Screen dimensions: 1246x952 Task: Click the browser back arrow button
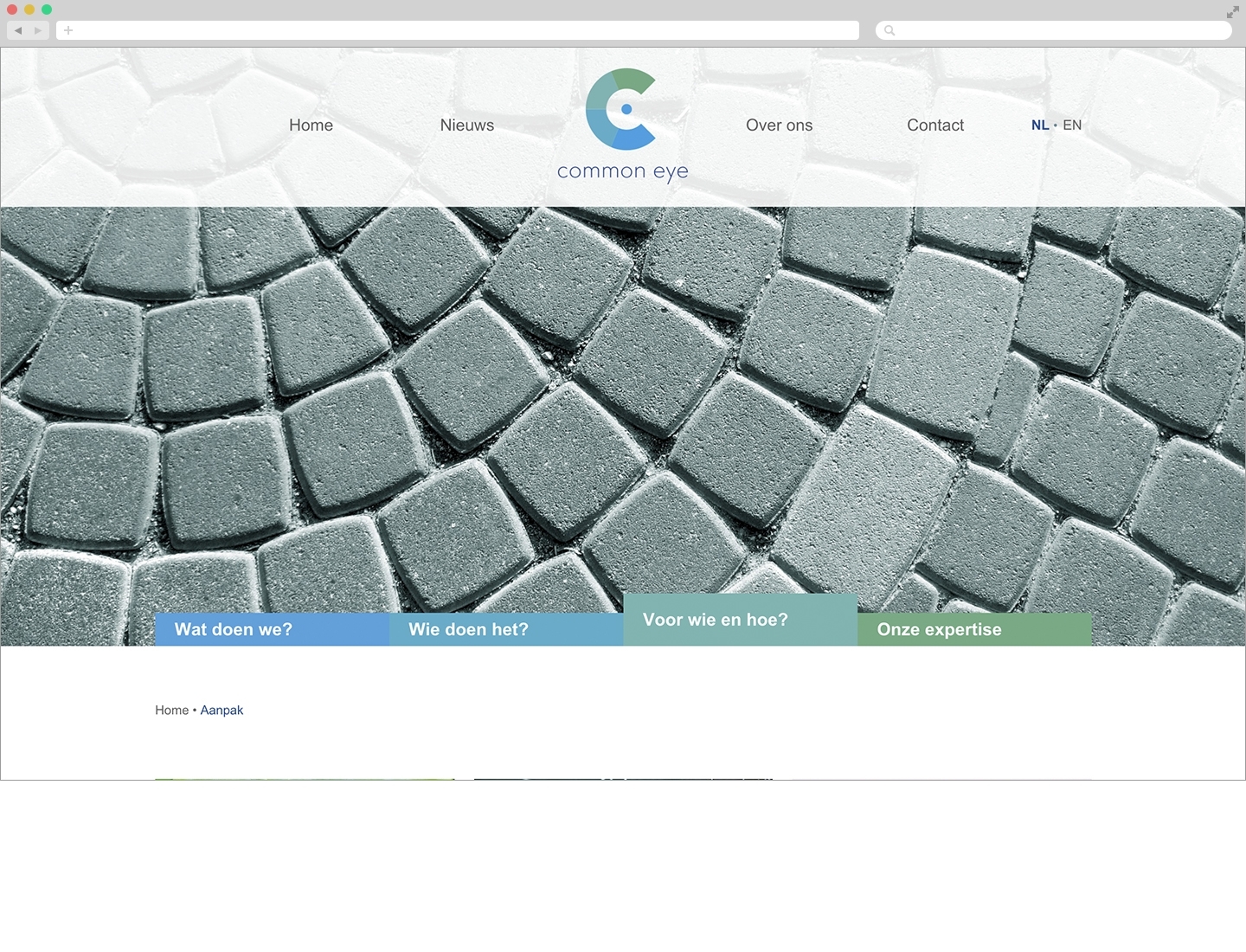tap(18, 30)
